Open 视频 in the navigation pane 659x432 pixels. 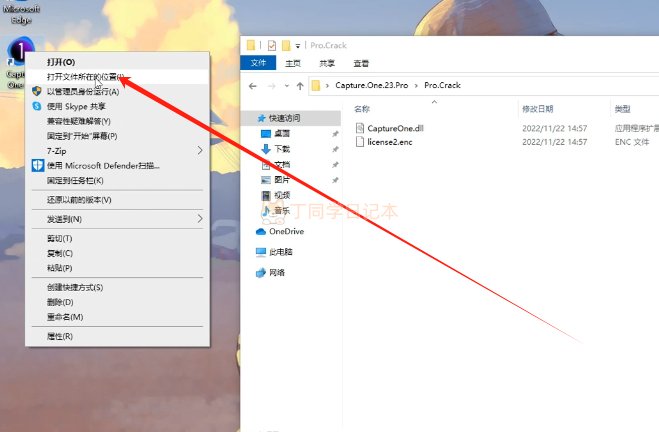pyautogui.click(x=282, y=195)
